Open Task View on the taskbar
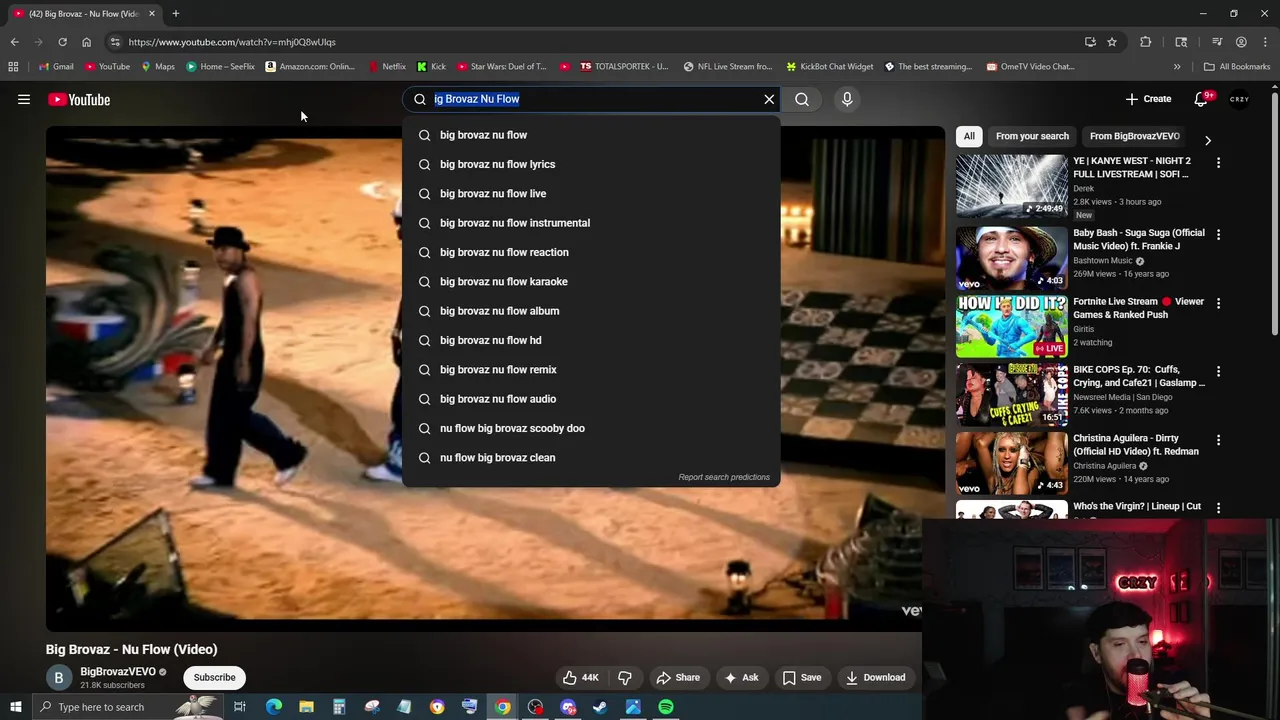Screen dimensions: 1280x720 coord(240,707)
